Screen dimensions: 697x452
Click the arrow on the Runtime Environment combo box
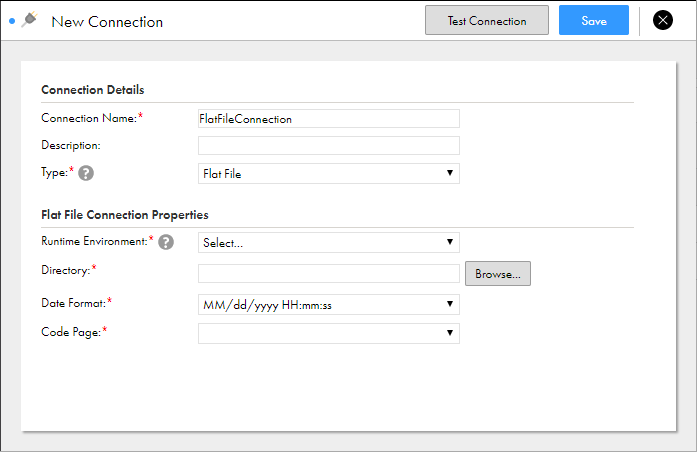click(x=450, y=242)
